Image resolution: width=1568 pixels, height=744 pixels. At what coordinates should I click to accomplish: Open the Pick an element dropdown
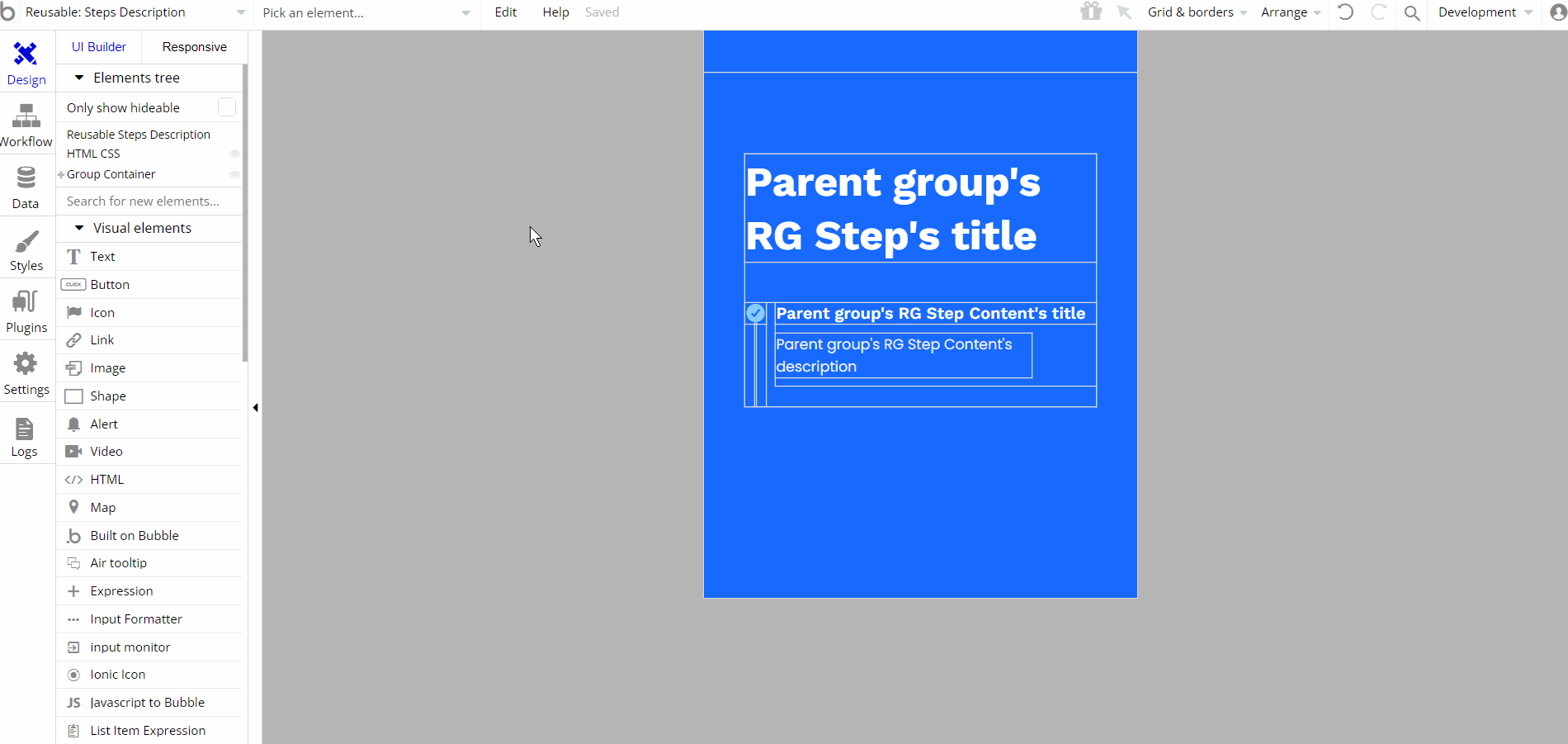coord(366,12)
